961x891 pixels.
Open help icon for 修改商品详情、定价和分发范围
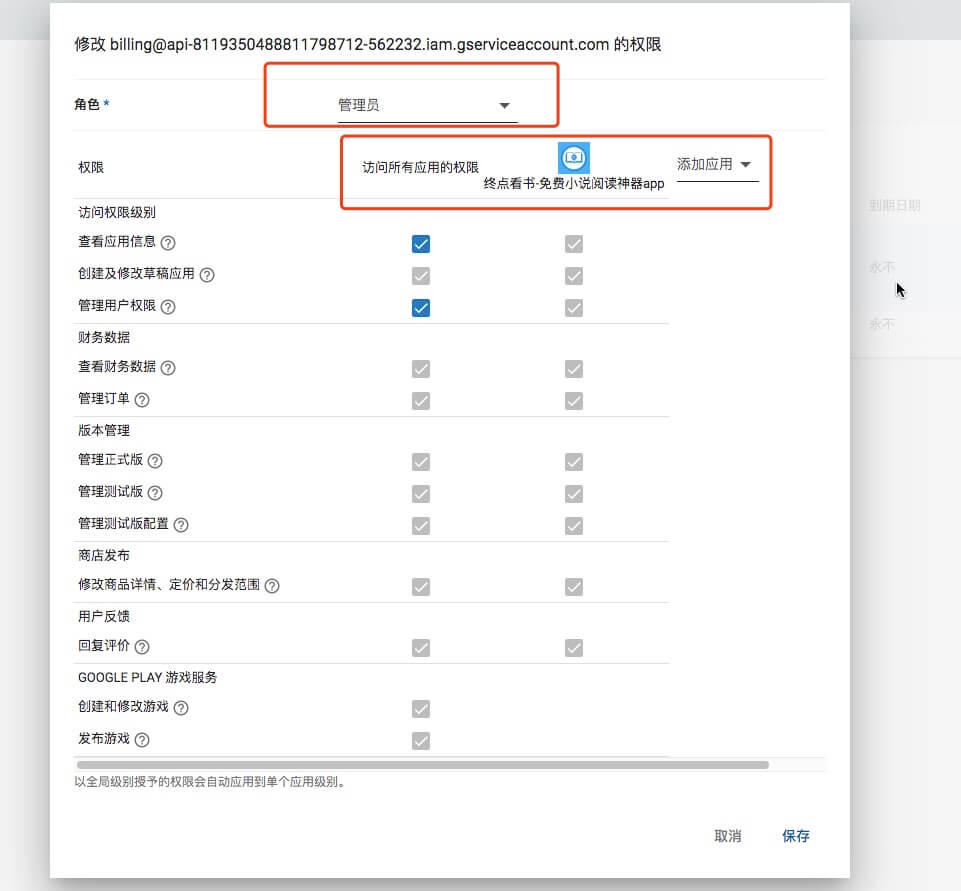(x=272, y=586)
